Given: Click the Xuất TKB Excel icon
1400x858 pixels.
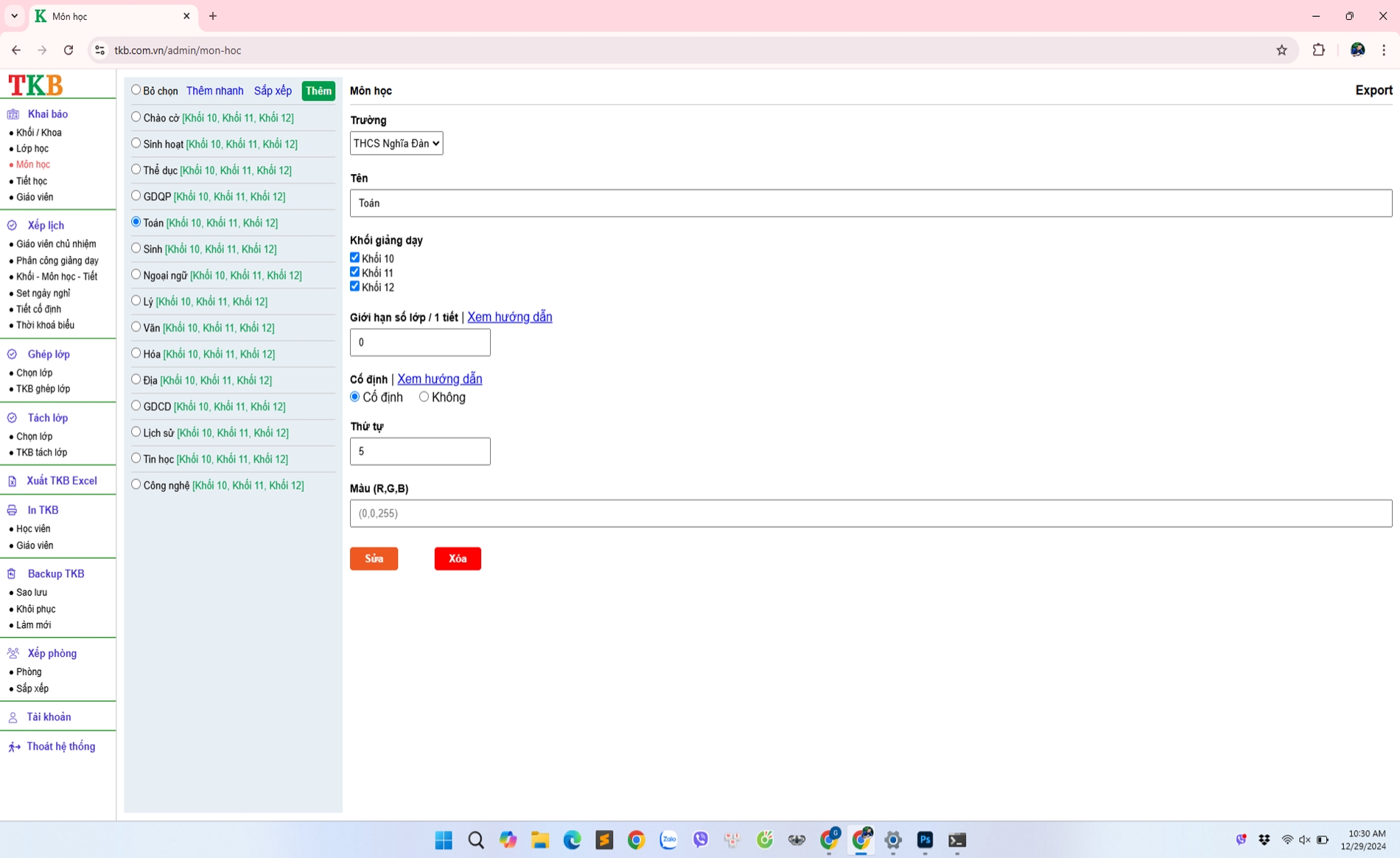Looking at the screenshot, I should pos(13,481).
